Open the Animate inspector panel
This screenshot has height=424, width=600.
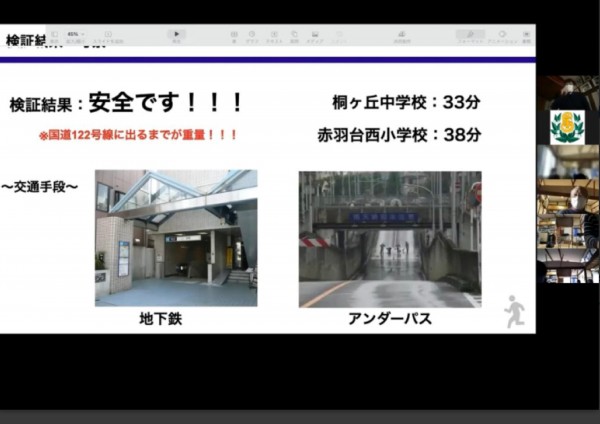click(502, 34)
